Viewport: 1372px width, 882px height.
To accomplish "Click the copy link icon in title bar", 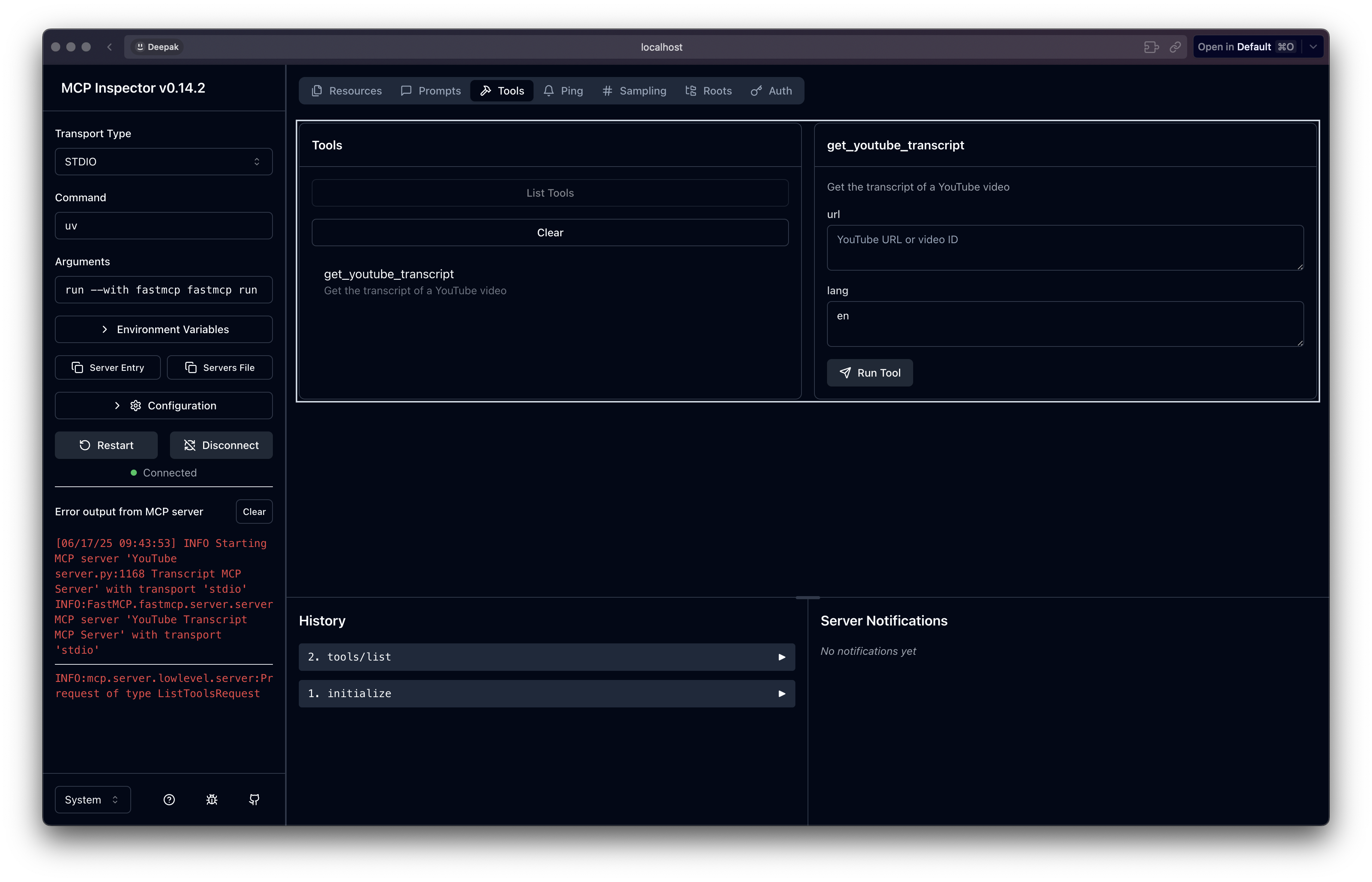I will (x=1175, y=47).
